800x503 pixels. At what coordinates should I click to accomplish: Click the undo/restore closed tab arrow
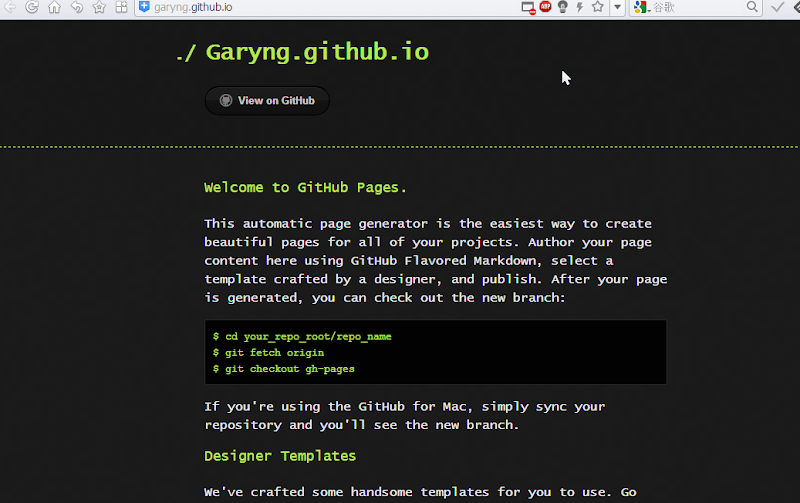[x=77, y=7]
